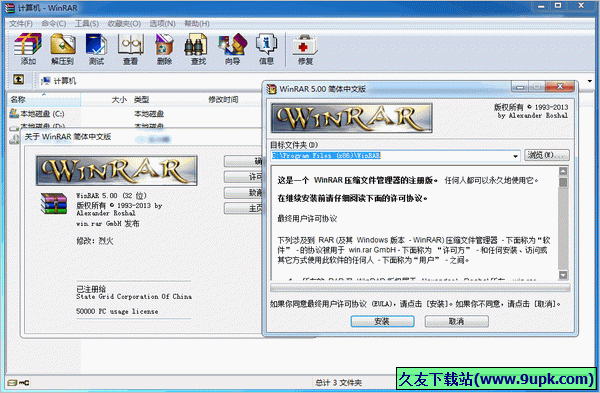Click the computer icon in address bar

pyautogui.click(x=46, y=80)
